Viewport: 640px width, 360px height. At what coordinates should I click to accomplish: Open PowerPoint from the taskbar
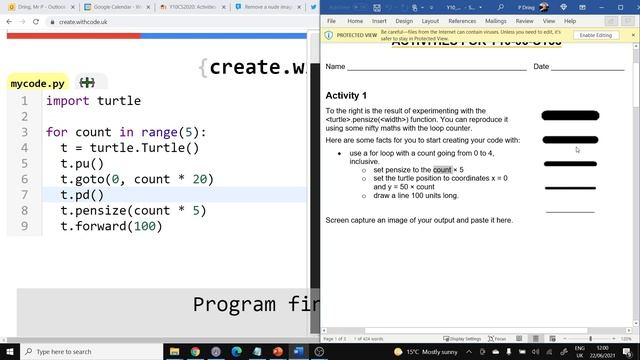coord(278,351)
